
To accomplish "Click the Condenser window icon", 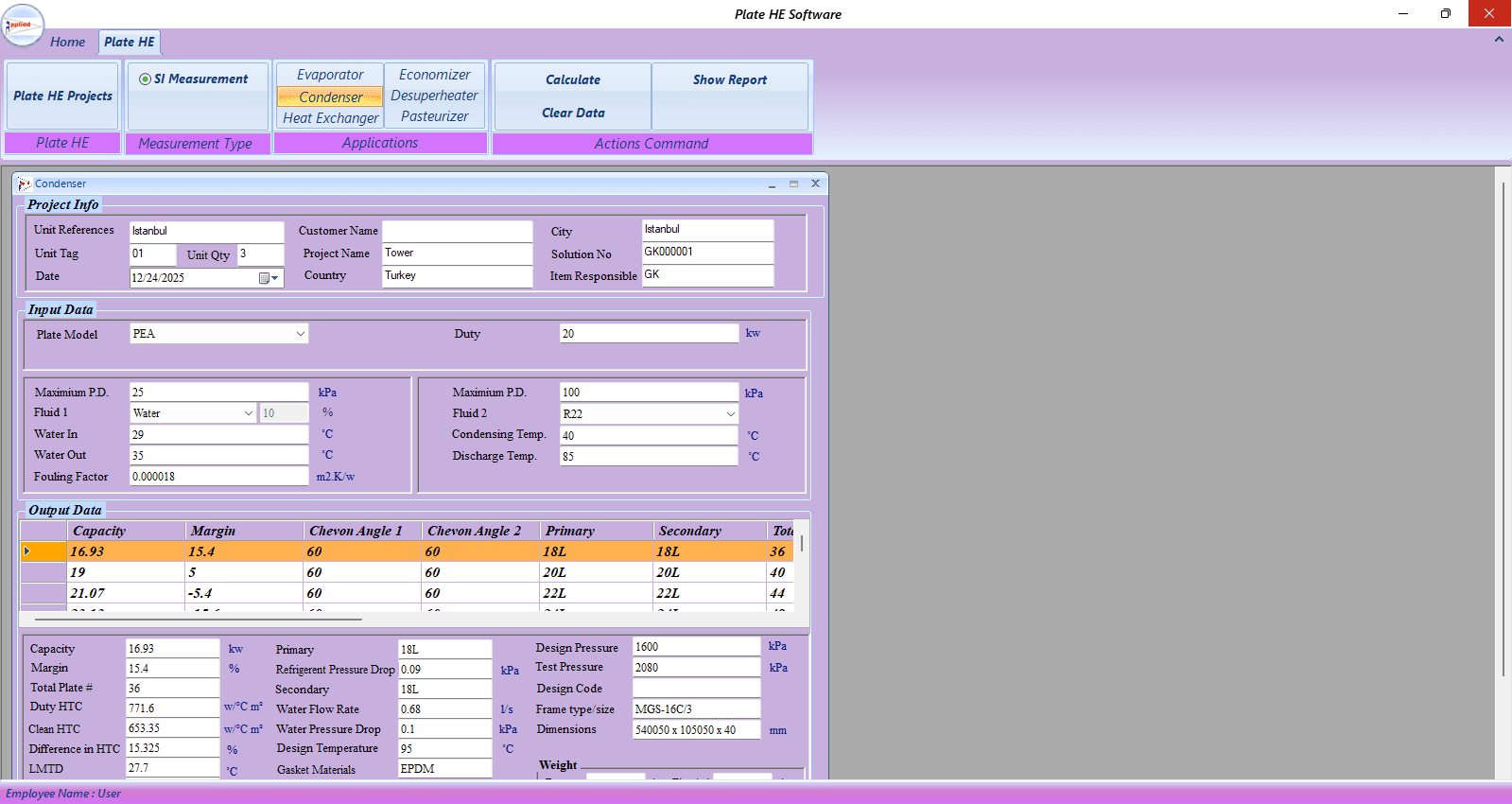I will pyautogui.click(x=25, y=184).
